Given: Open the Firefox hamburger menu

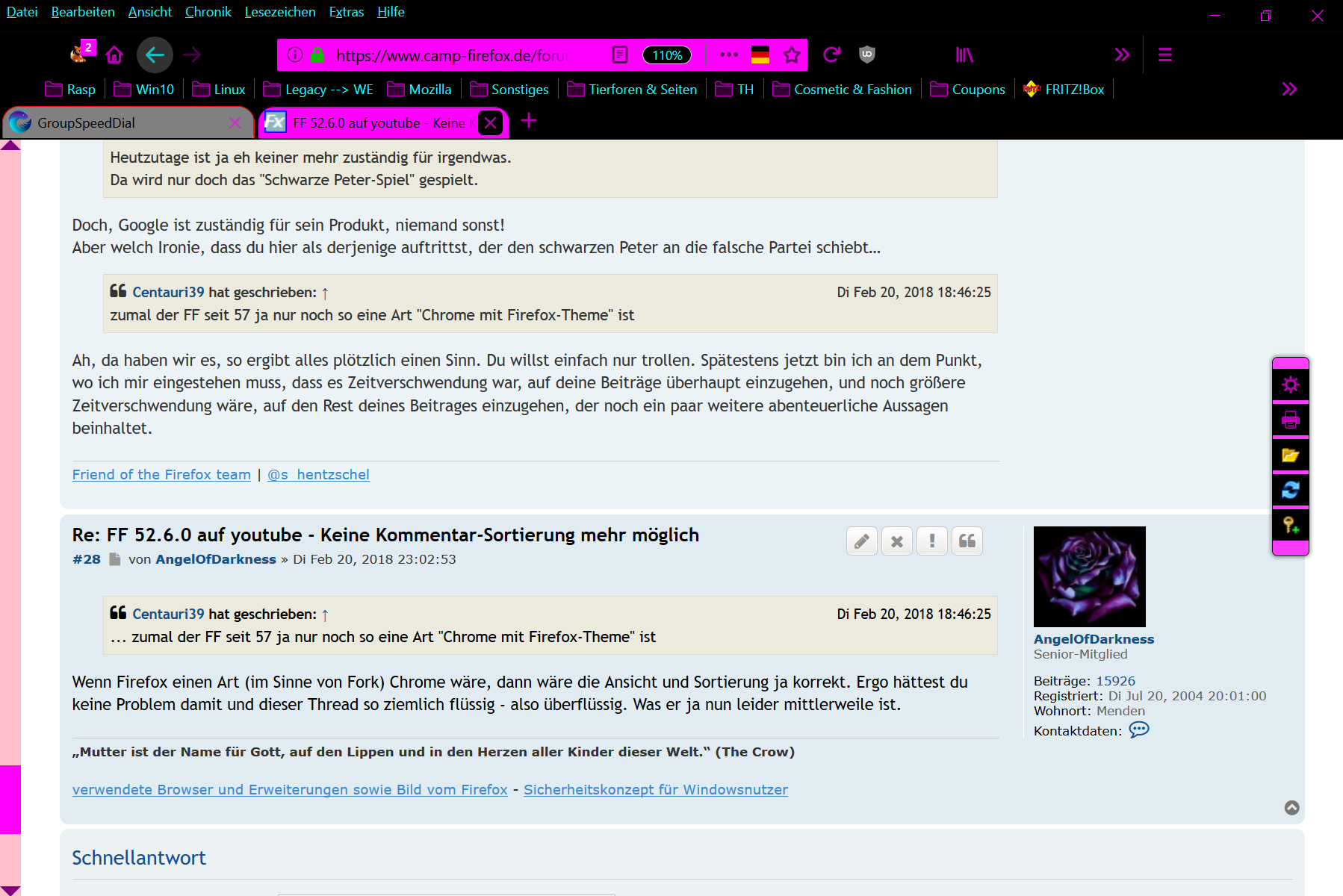Looking at the screenshot, I should 1165,55.
